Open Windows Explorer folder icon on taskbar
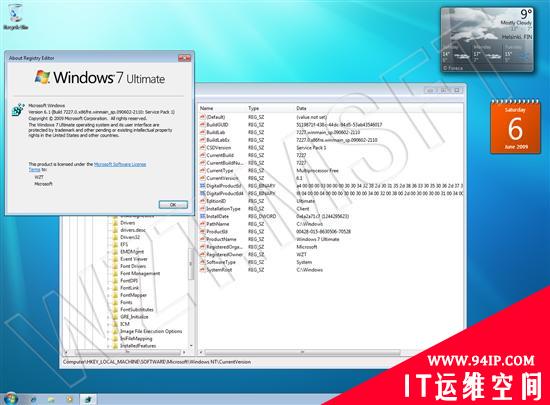 51,399
